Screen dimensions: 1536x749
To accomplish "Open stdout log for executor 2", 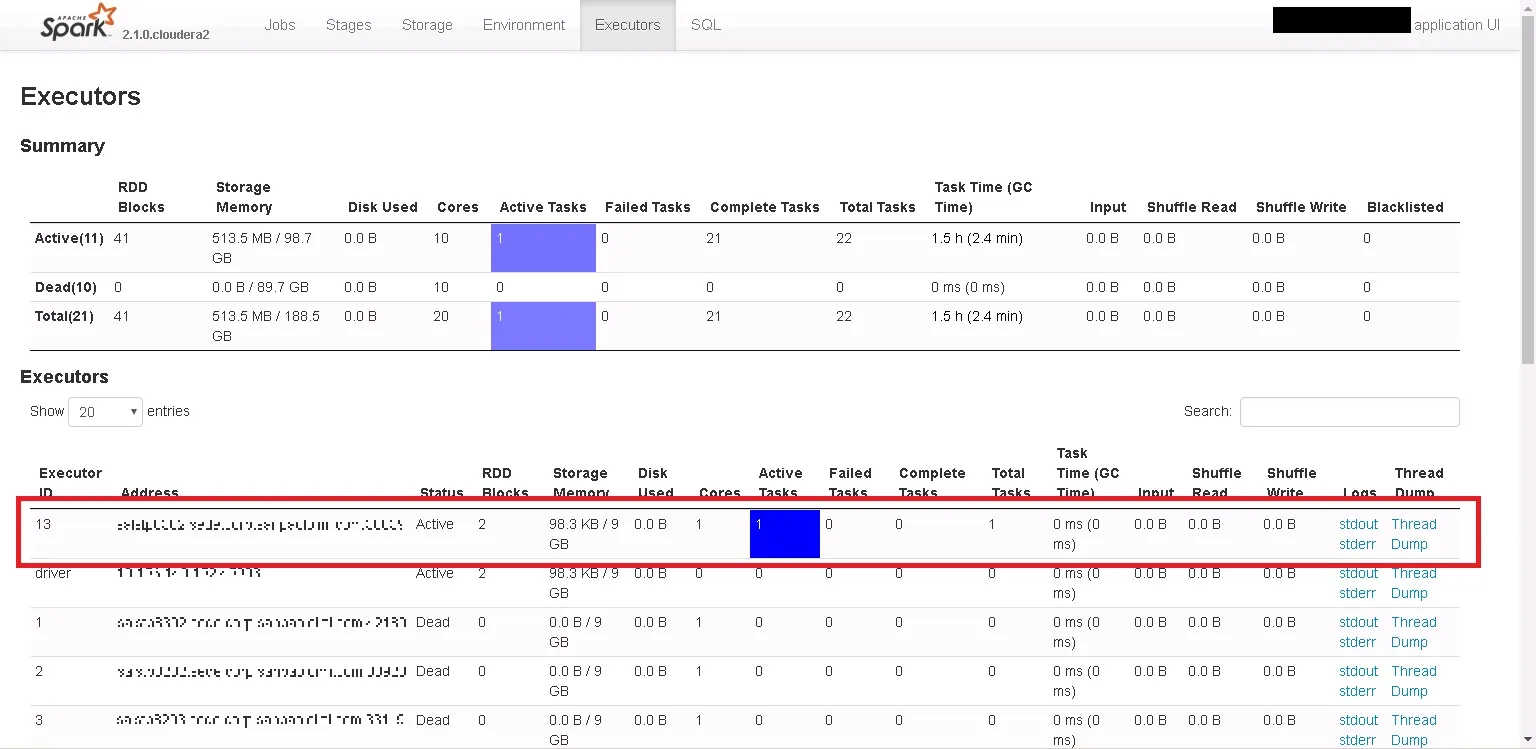I will [x=1358, y=671].
